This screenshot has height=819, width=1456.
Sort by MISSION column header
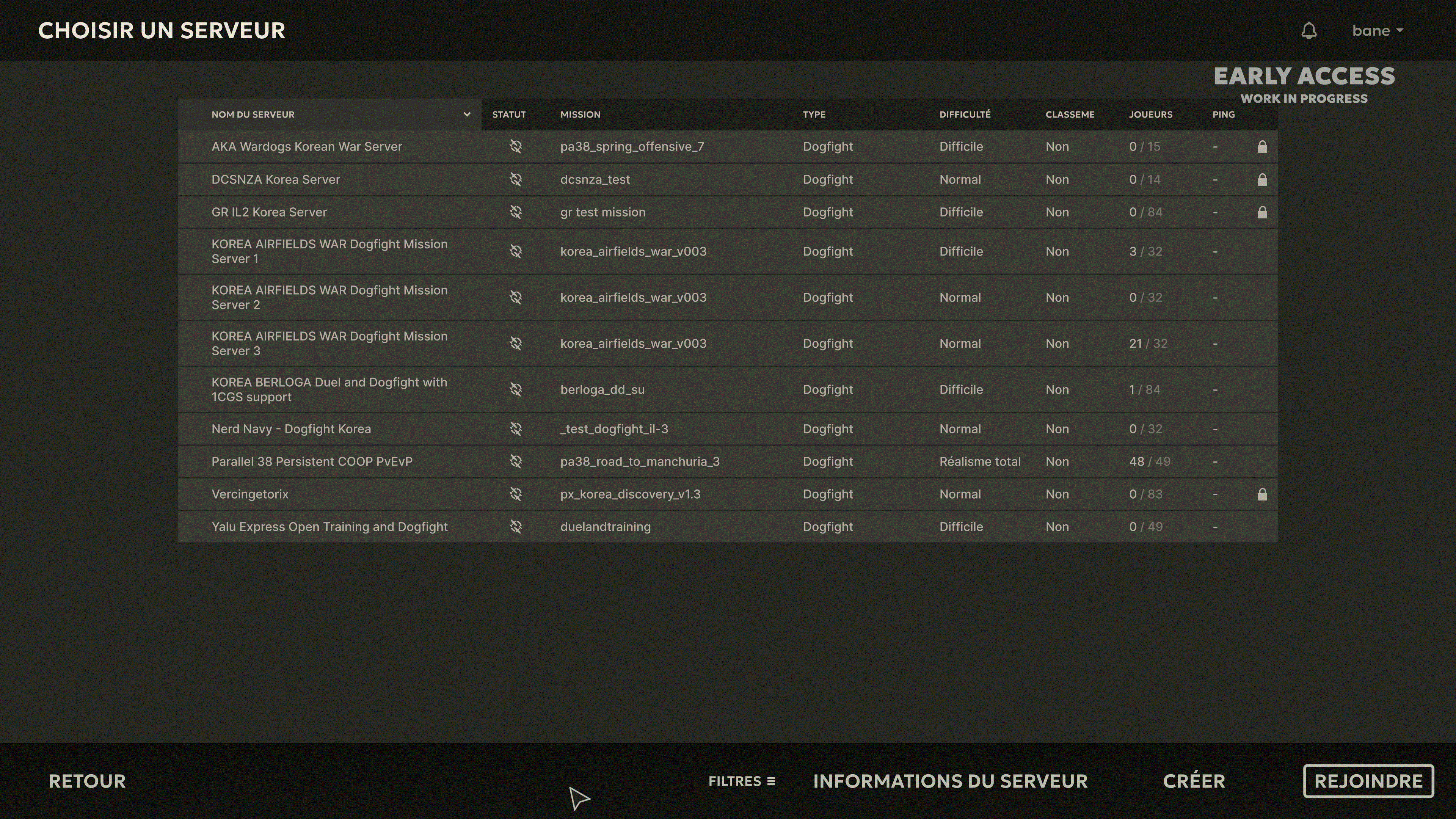click(x=580, y=114)
